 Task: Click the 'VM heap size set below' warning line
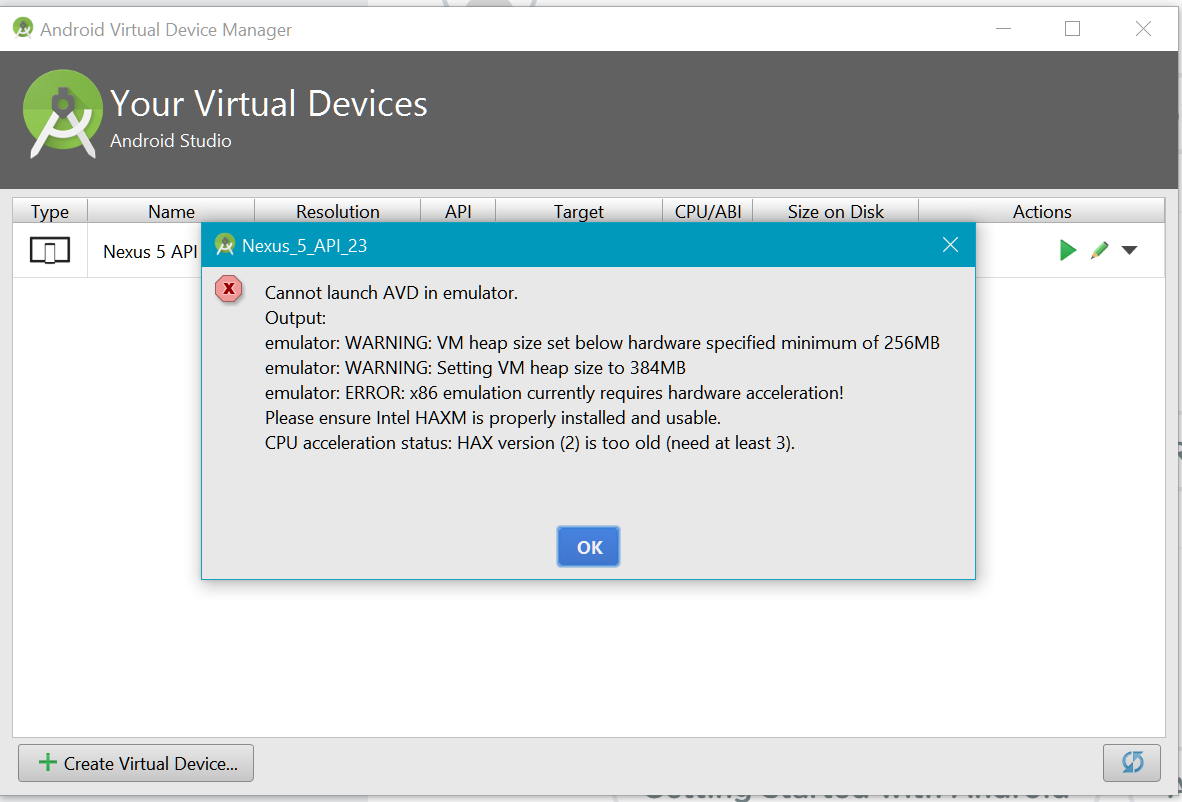(602, 343)
